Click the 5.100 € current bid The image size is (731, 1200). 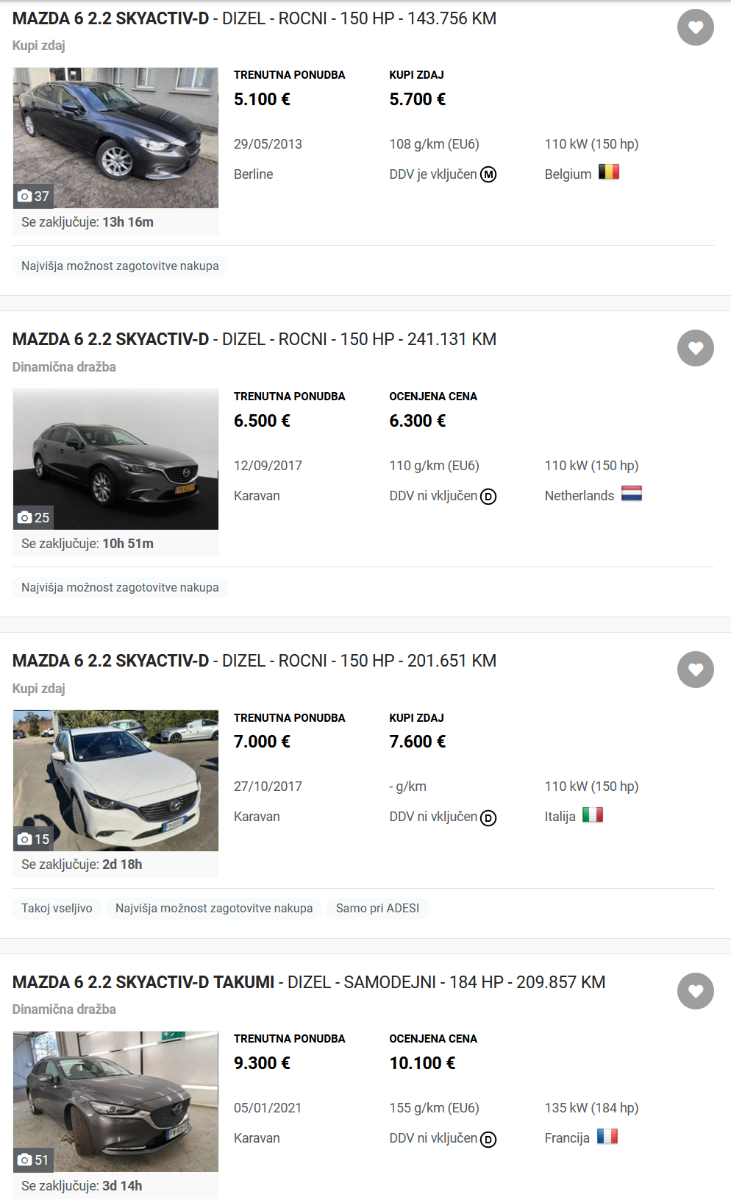262,99
